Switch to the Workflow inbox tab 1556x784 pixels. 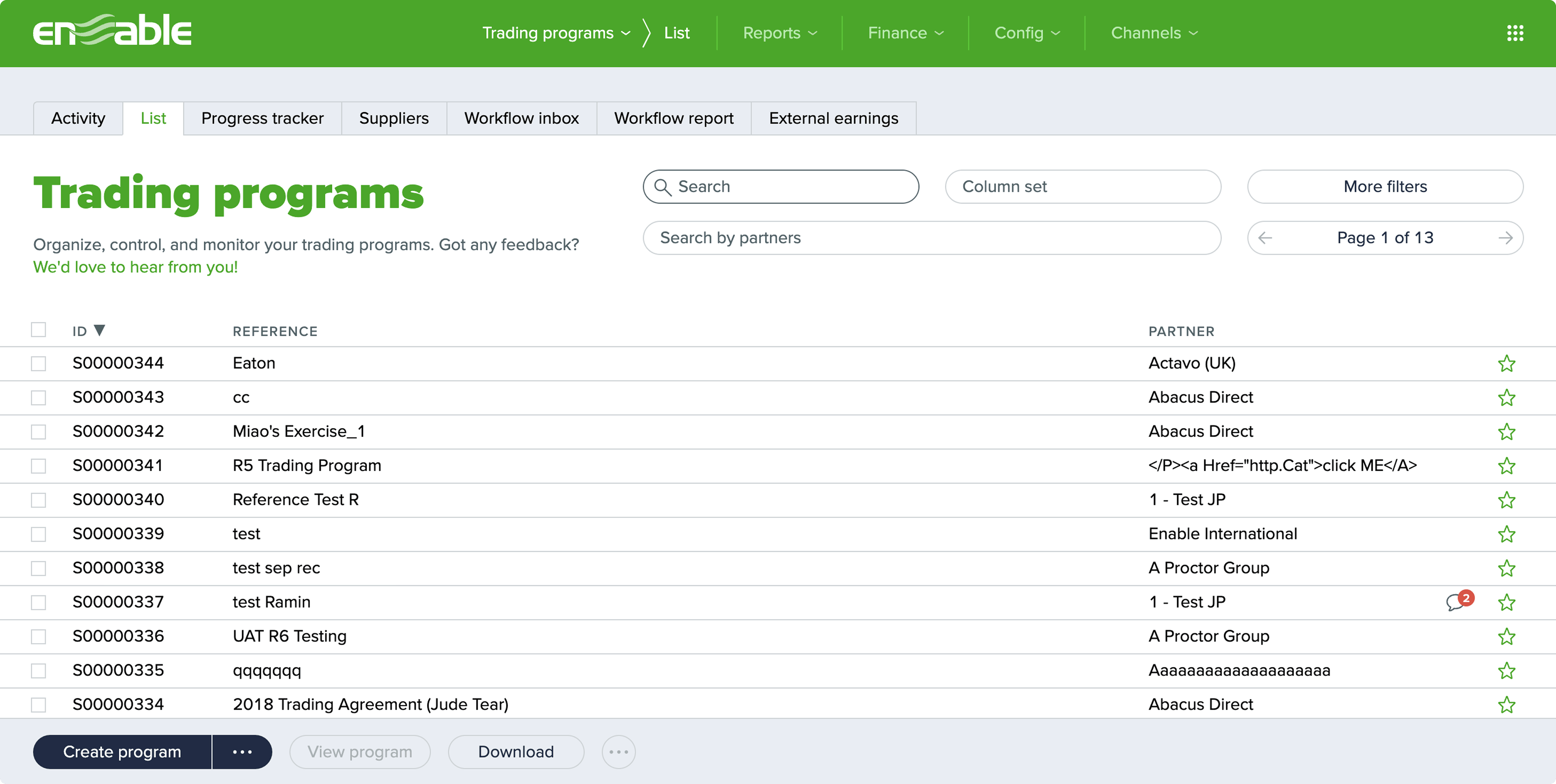point(521,118)
